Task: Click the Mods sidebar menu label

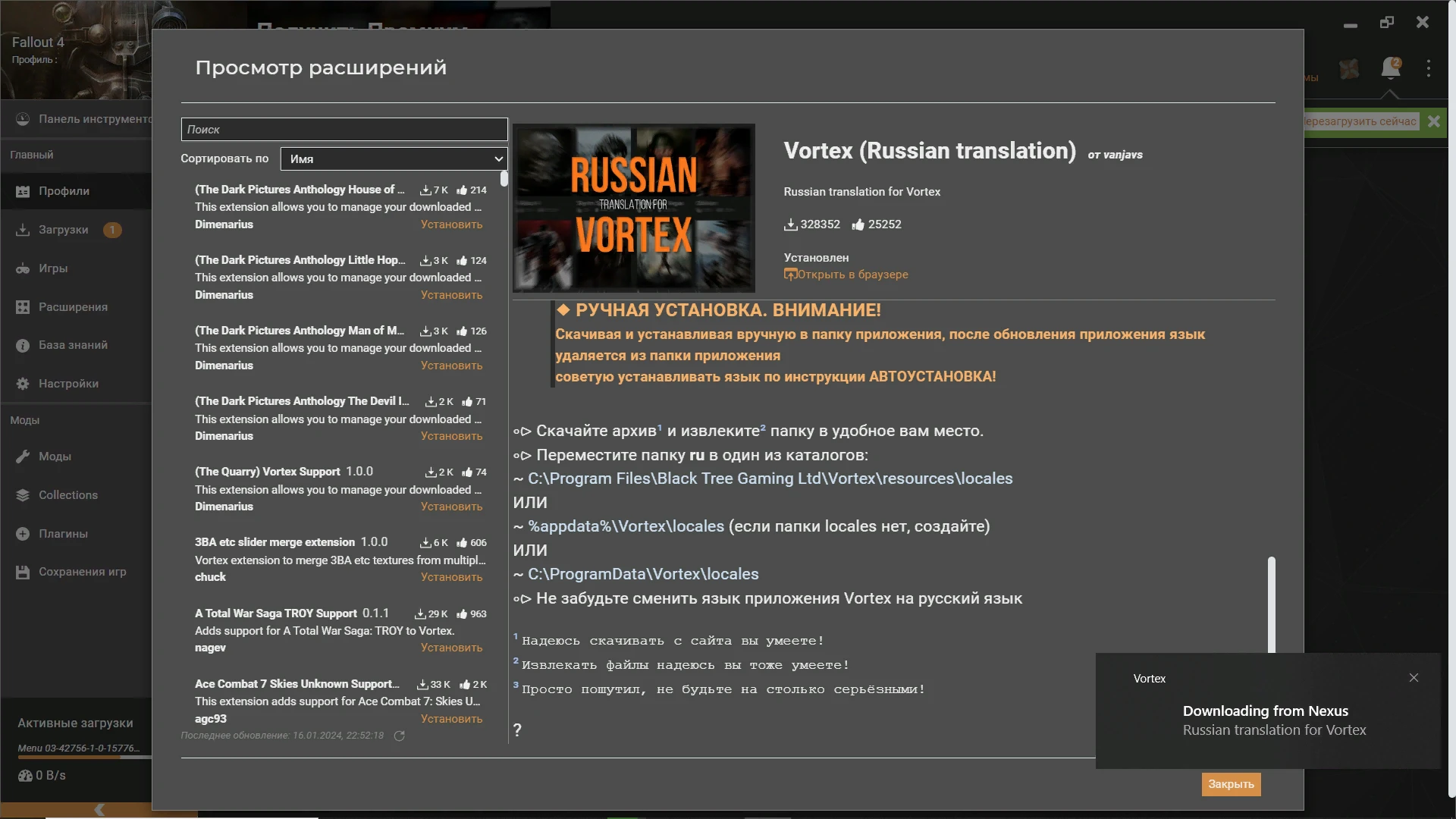Action: point(55,457)
